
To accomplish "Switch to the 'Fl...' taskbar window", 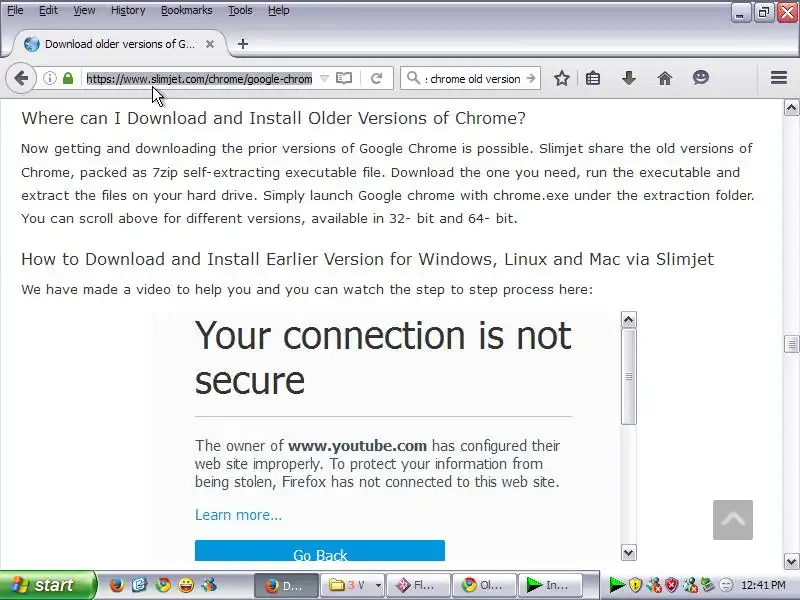I will pyautogui.click(x=418, y=585).
